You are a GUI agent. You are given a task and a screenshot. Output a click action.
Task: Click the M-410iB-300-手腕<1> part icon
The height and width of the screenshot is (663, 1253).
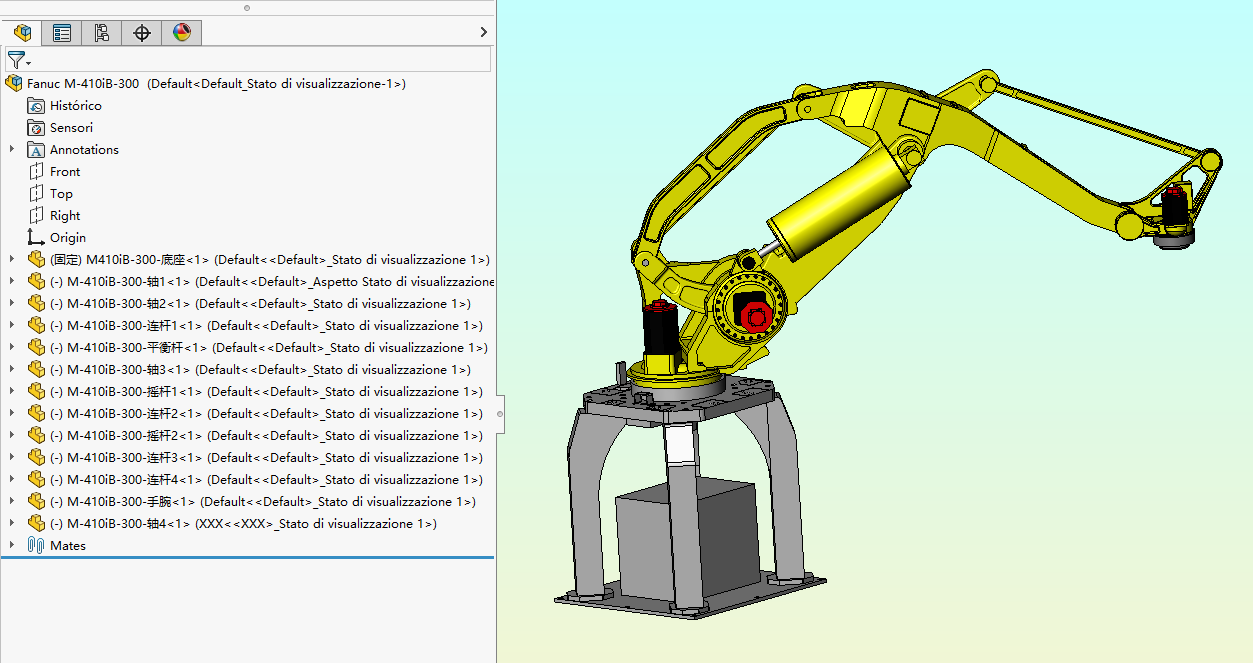[x=36, y=502]
